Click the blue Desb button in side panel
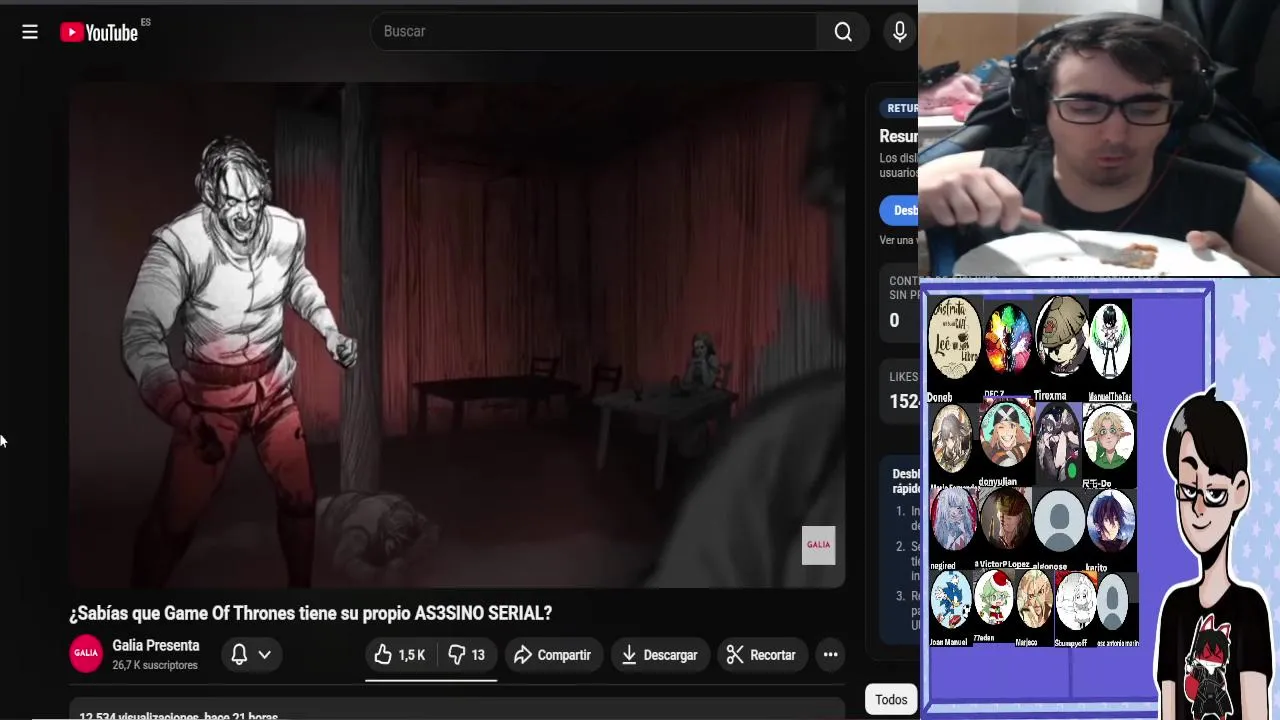 (900, 210)
